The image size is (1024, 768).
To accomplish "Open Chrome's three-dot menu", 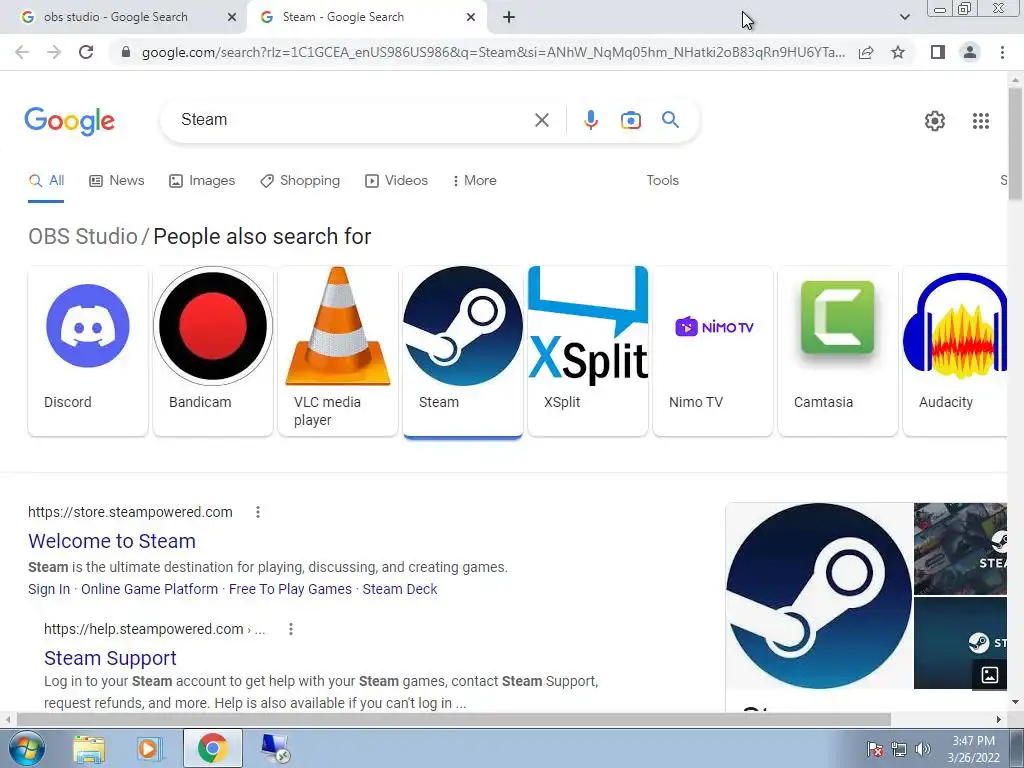I will (1002, 52).
